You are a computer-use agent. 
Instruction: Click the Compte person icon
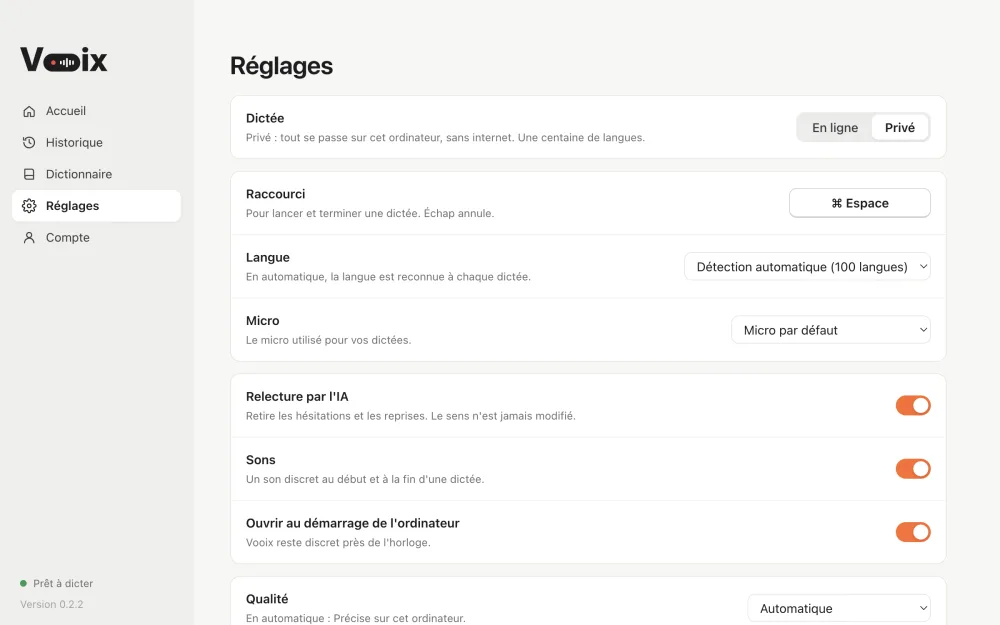(x=29, y=238)
